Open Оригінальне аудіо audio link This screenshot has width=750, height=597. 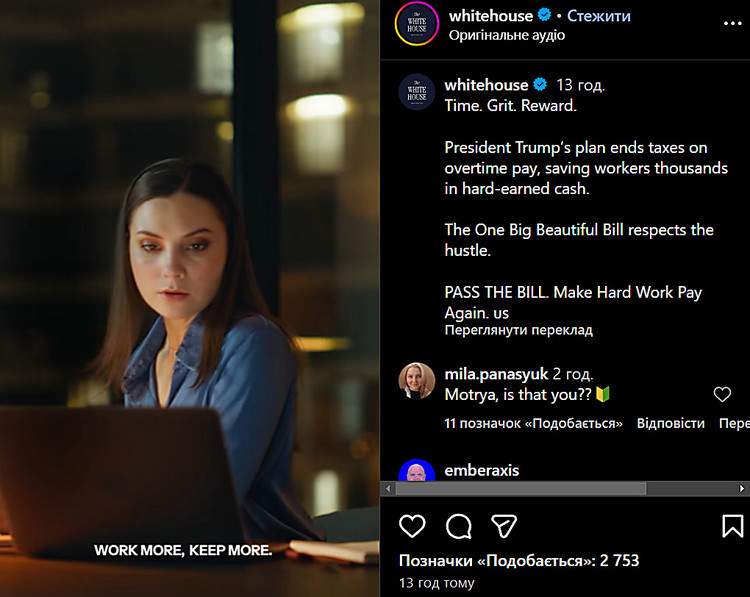tap(507, 35)
